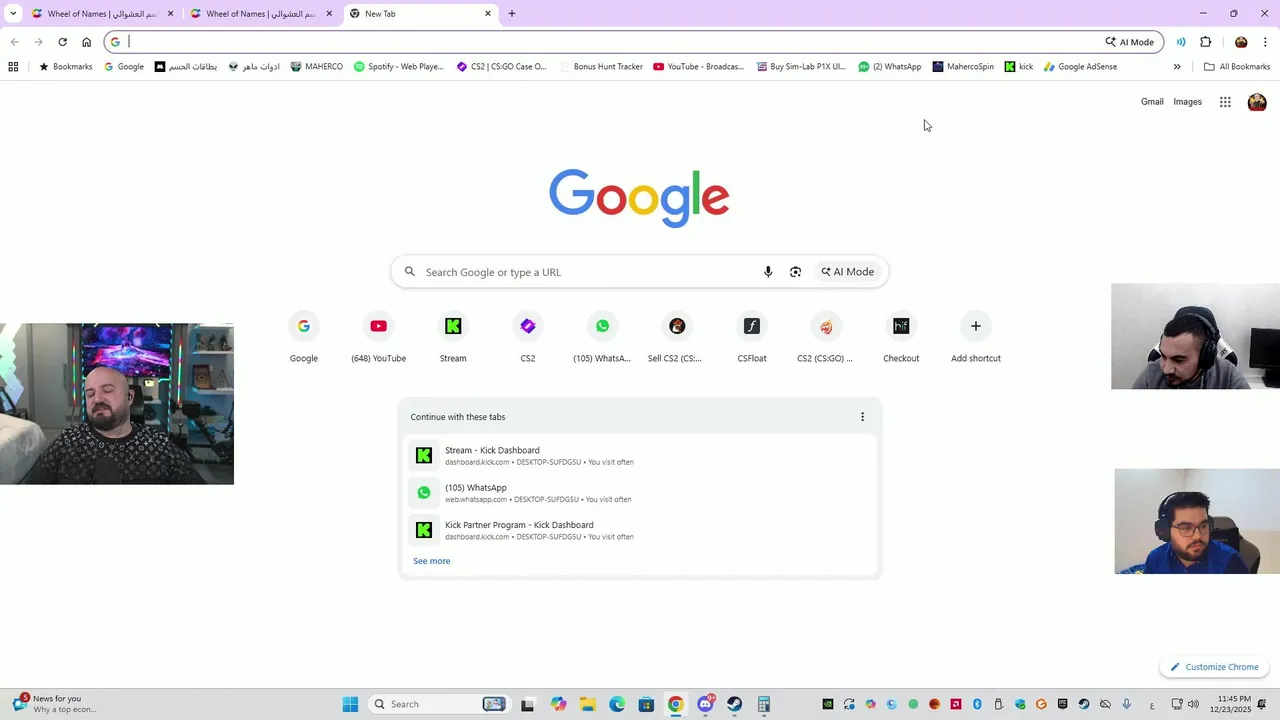Open Microsoft Edge from the taskbar
This screenshot has width=1280, height=720.
617,704
